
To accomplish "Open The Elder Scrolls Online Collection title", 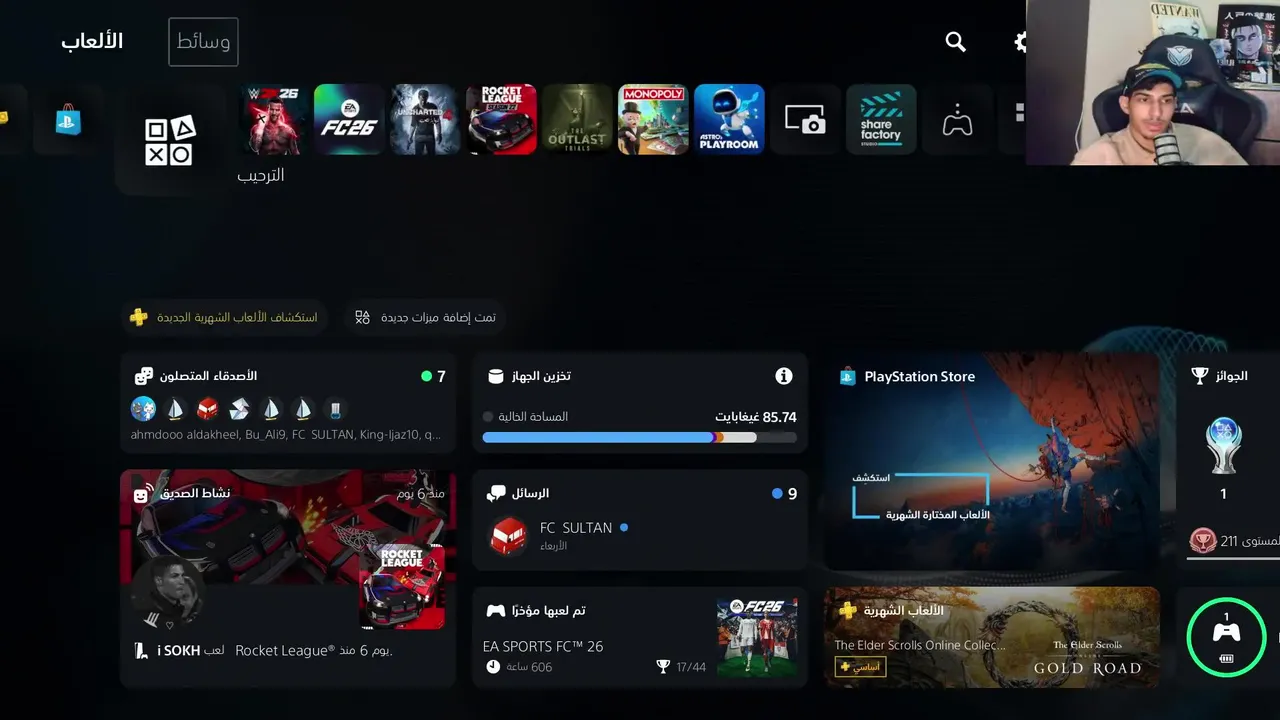I will point(920,645).
